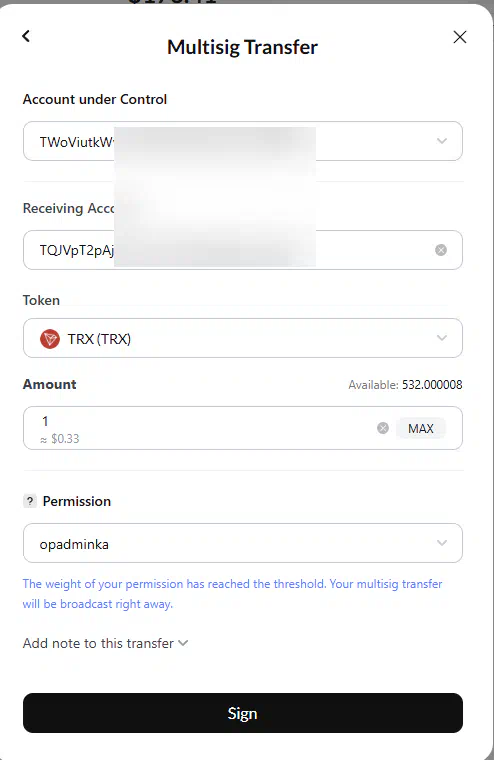
Task: Clear the receiving account address
Action: (x=441, y=250)
